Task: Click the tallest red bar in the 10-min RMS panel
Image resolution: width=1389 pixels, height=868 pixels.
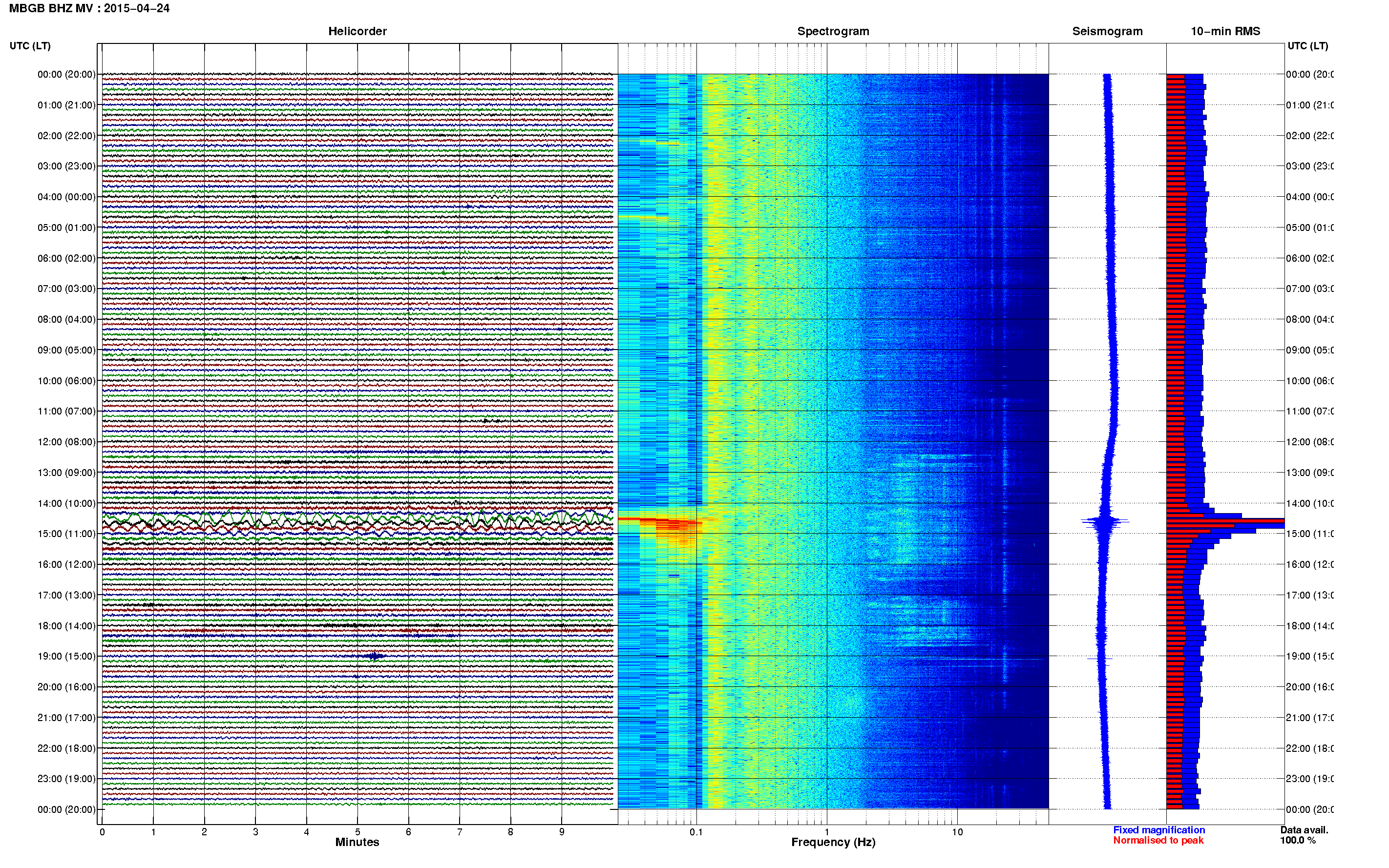Action: [1225, 521]
